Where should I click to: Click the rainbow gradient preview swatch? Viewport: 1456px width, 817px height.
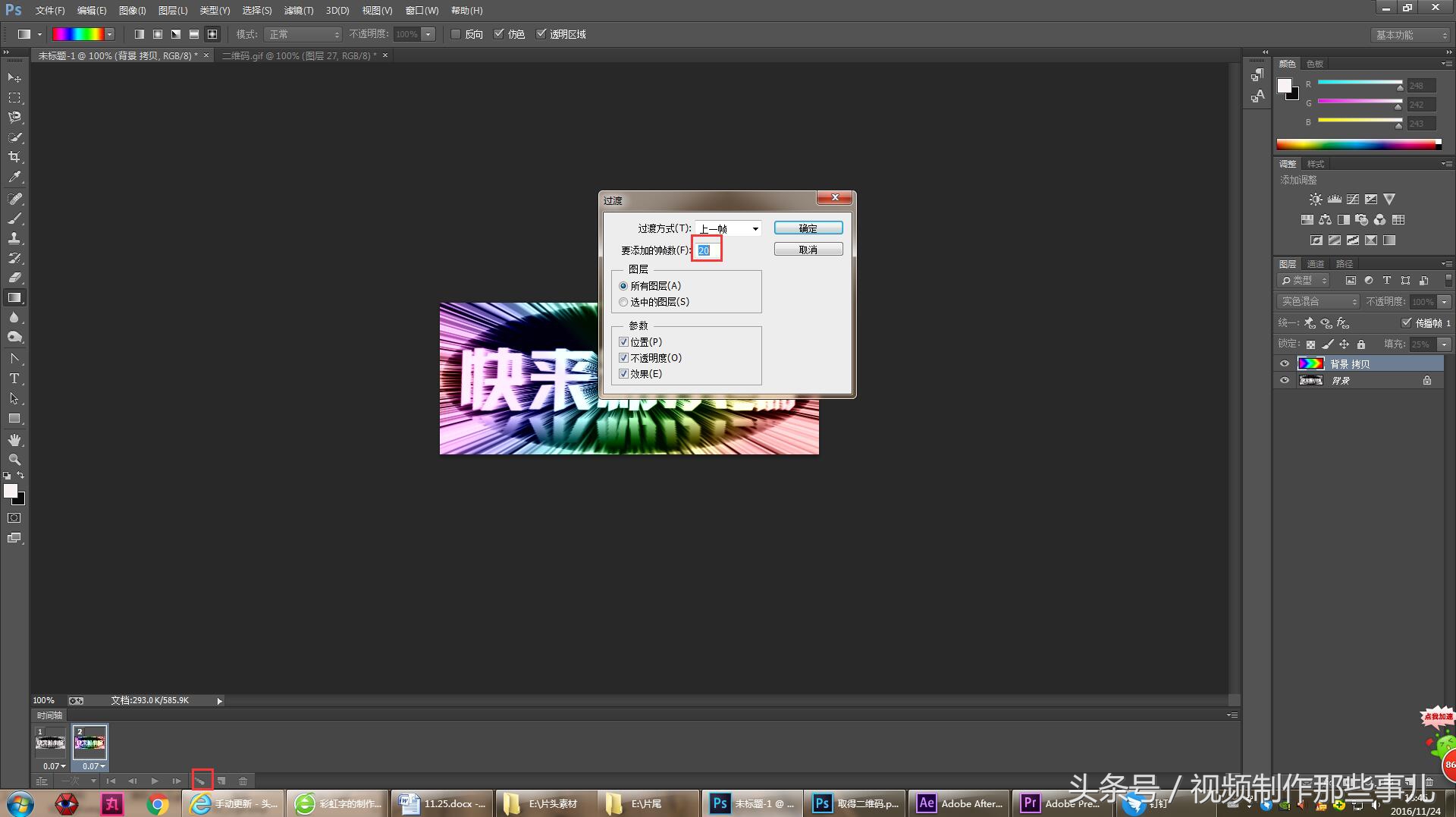(x=78, y=34)
